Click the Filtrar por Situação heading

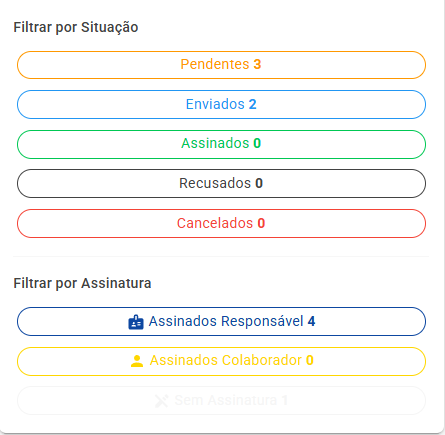pyautogui.click(x=76, y=27)
